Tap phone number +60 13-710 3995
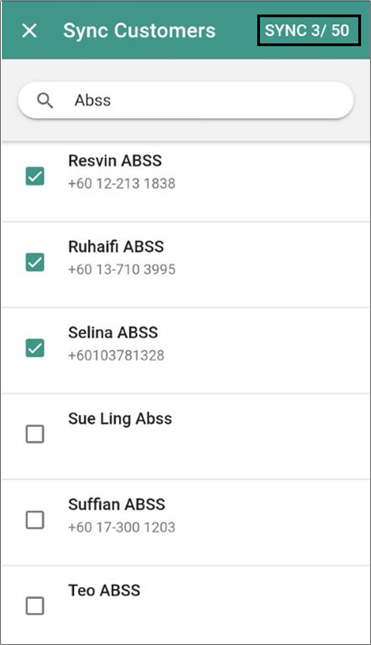Image resolution: width=371 pixels, height=645 pixels. click(122, 269)
